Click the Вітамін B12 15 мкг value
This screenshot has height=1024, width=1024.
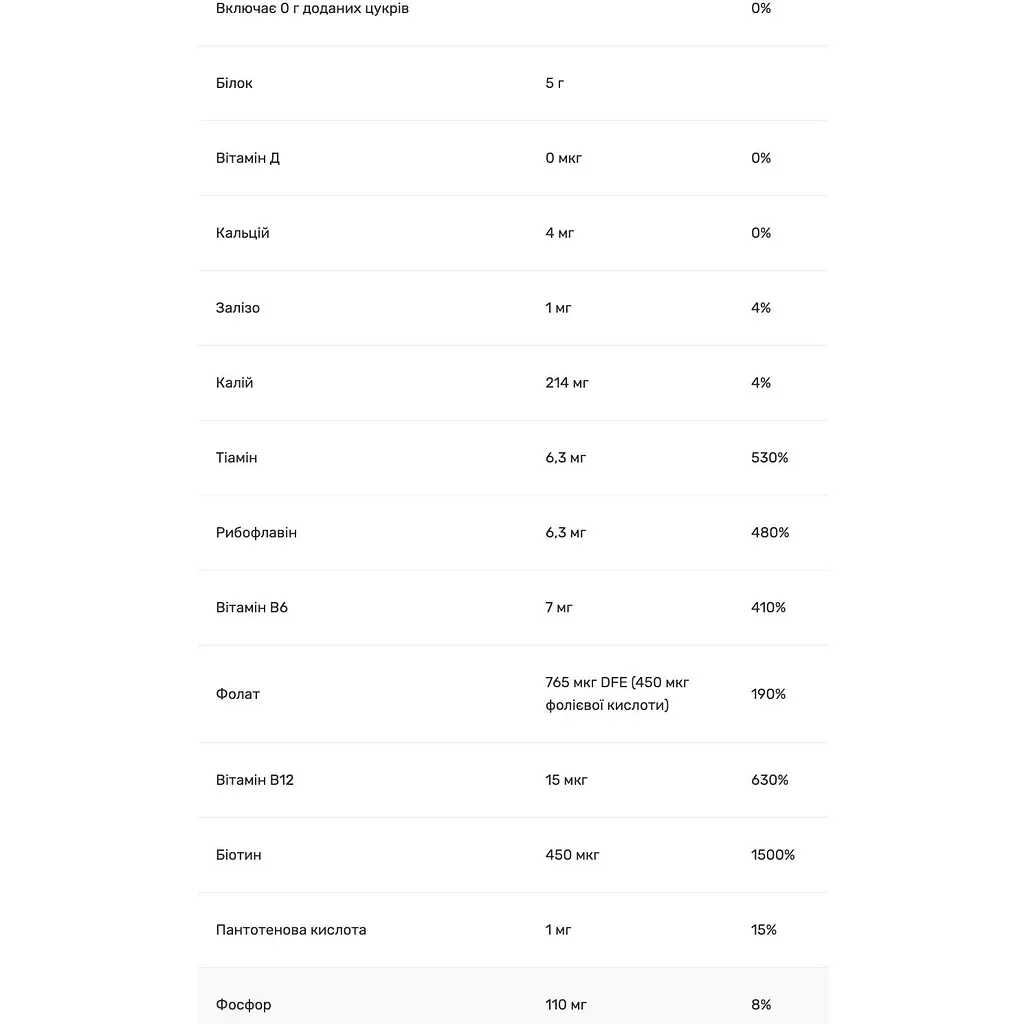coord(566,780)
